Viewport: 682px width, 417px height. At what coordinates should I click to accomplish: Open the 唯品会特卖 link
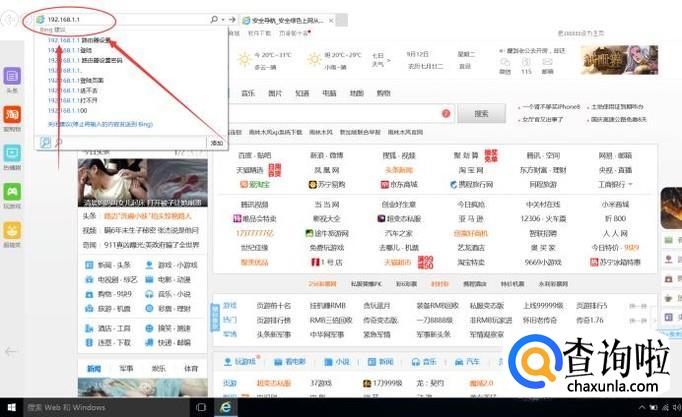(x=255, y=219)
